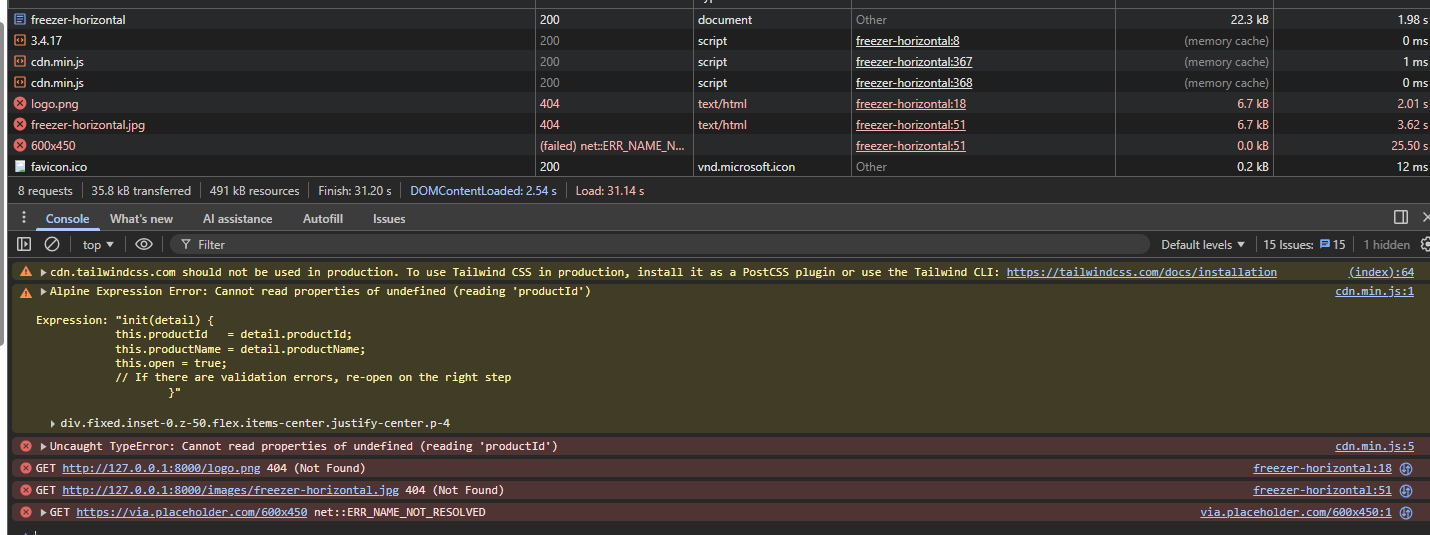Click AI icon beside the logo.png 404 error
This screenshot has width=1430, height=535.
point(1405,468)
